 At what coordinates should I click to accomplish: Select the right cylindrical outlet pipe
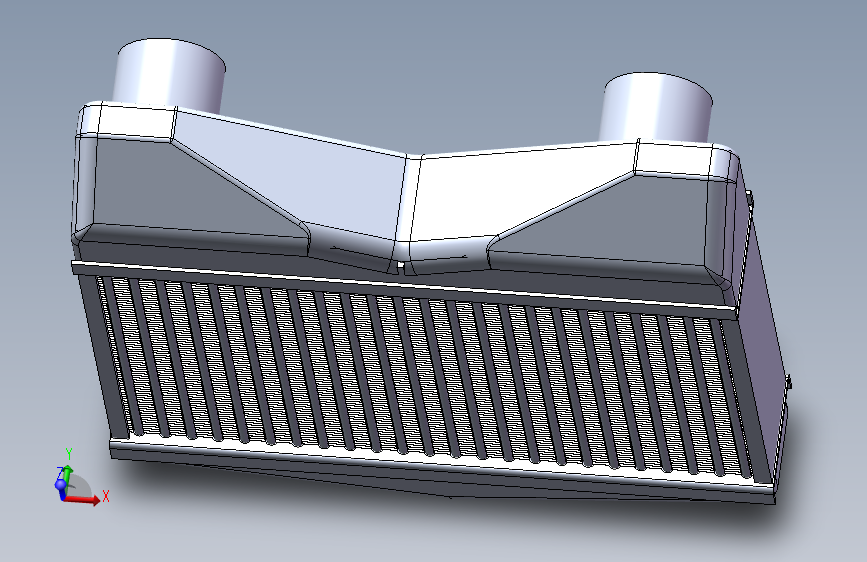click(656, 108)
